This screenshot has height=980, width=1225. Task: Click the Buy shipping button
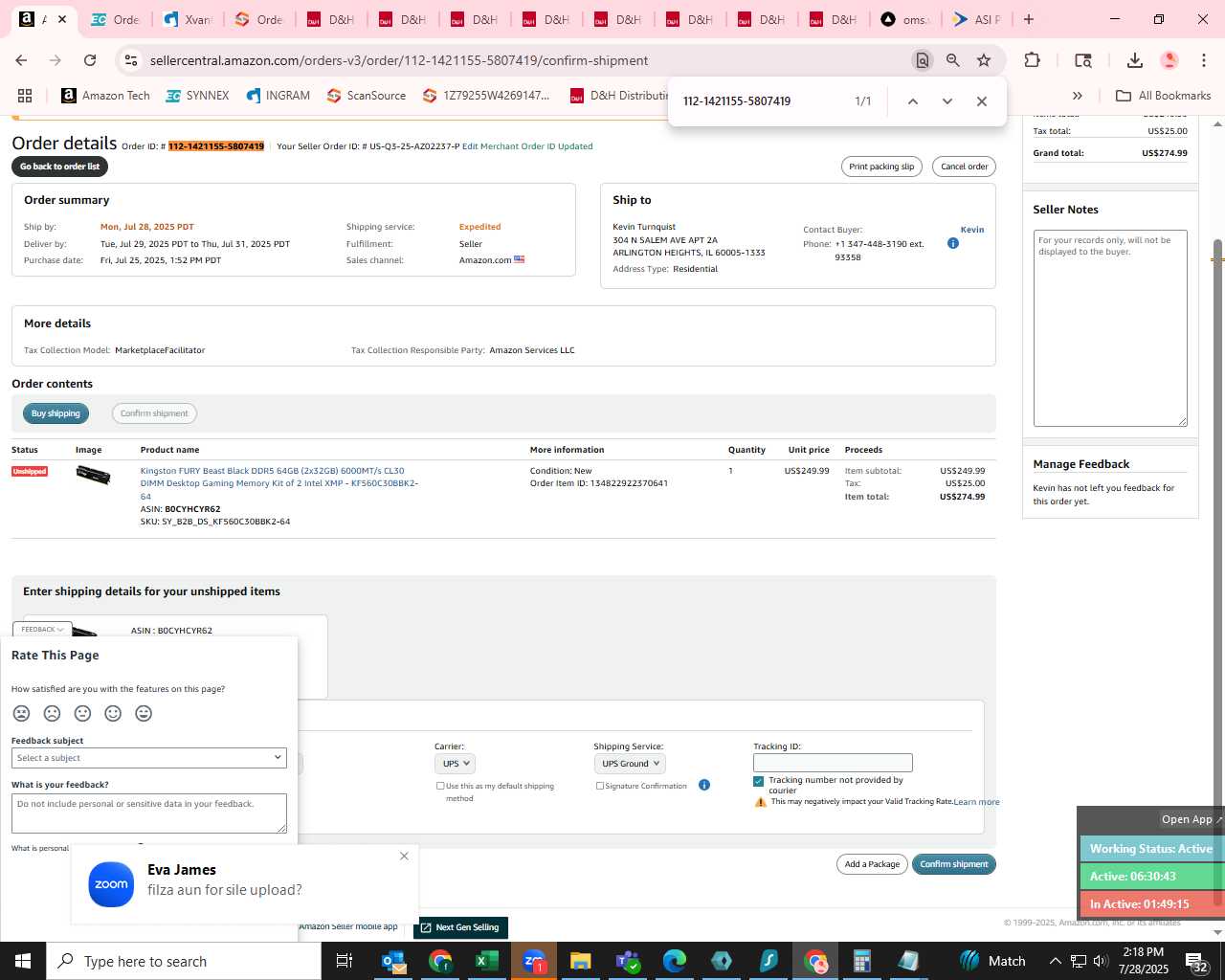56,413
